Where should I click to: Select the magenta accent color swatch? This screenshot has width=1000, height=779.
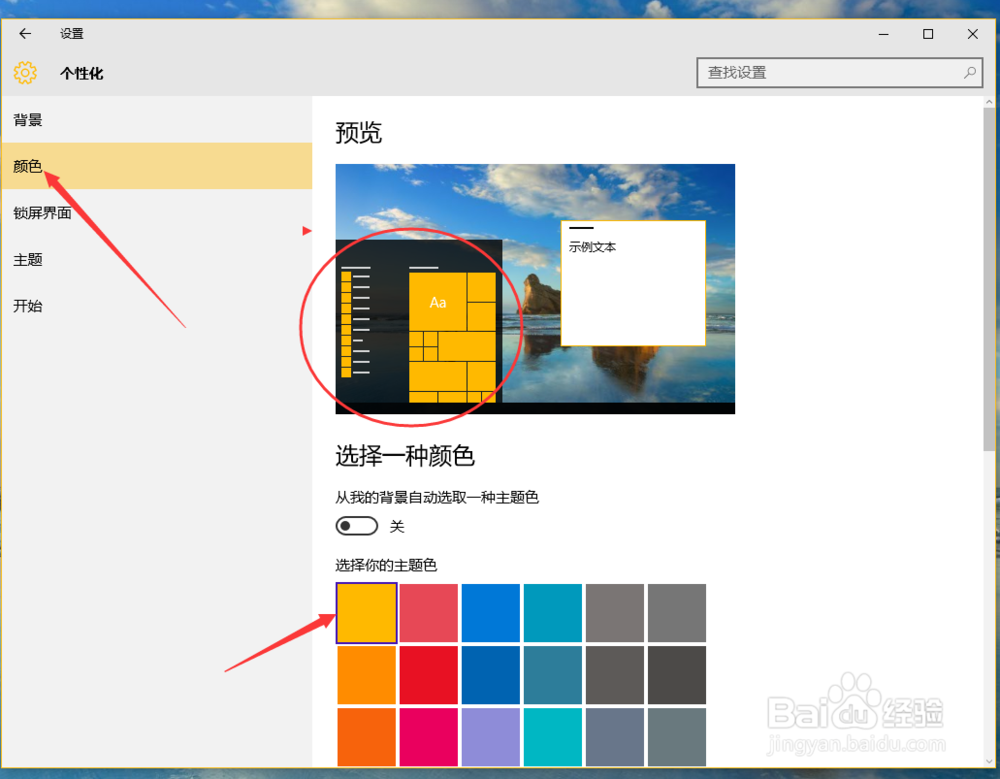pyautogui.click(x=428, y=736)
